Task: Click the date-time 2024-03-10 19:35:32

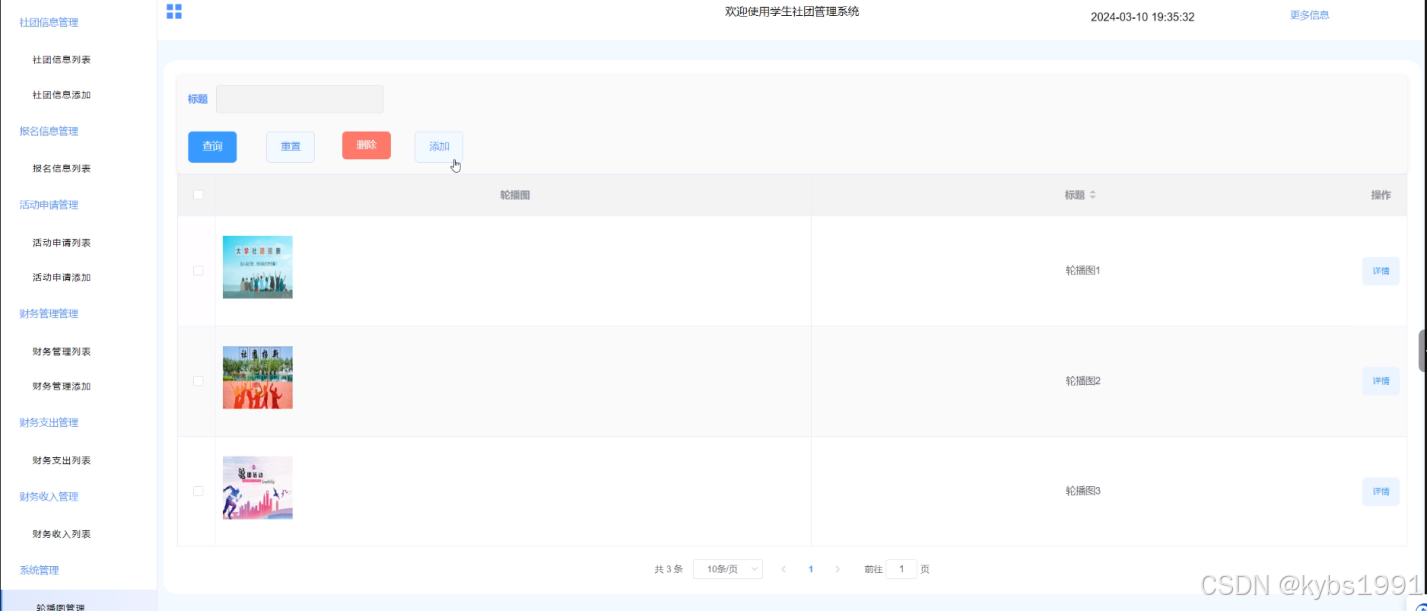Action: click(x=1142, y=17)
